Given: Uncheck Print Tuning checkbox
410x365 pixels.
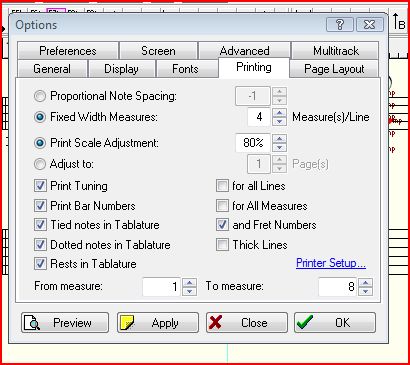Looking at the screenshot, I should point(40,186).
